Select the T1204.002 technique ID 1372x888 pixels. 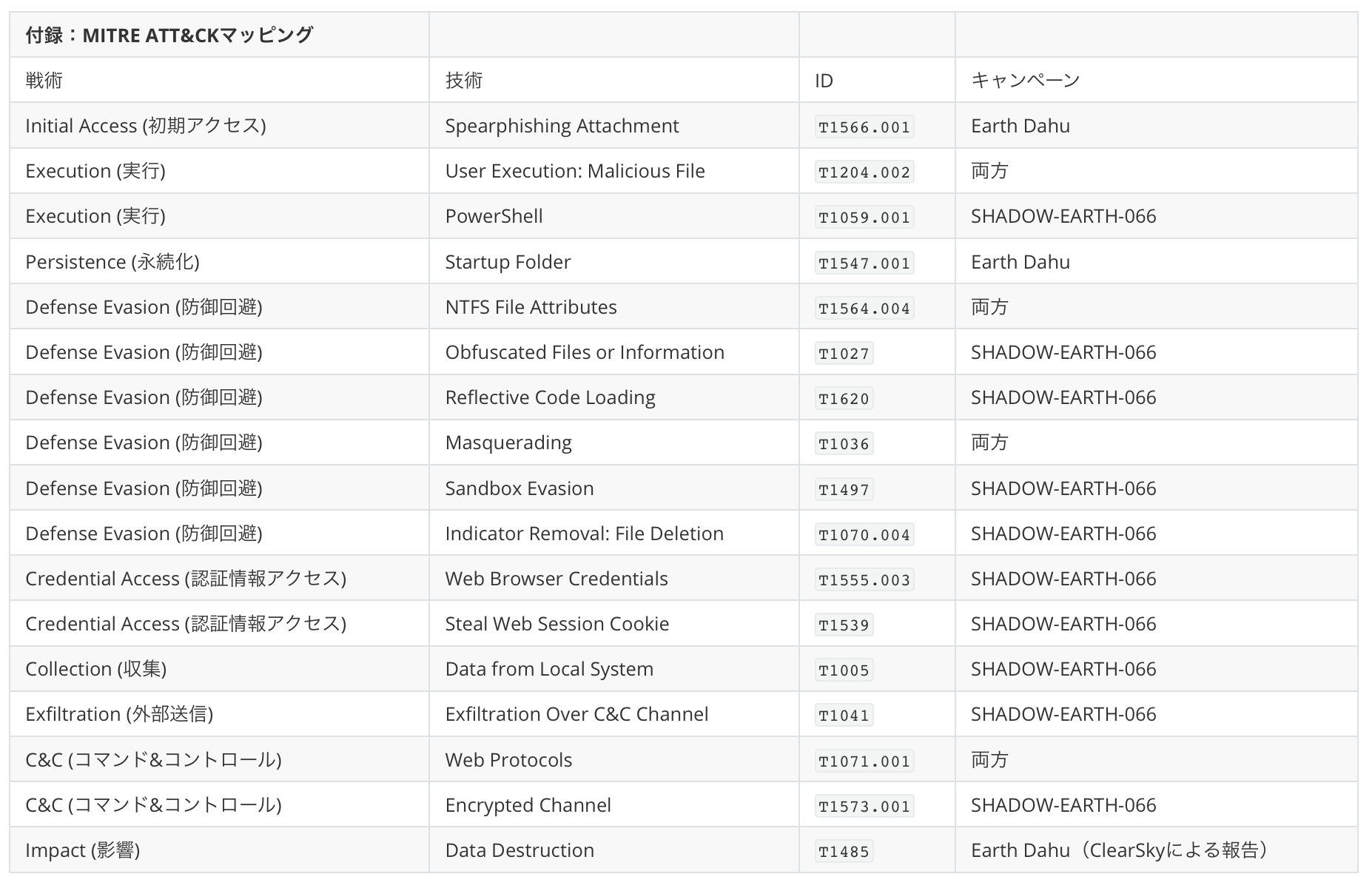click(x=864, y=172)
